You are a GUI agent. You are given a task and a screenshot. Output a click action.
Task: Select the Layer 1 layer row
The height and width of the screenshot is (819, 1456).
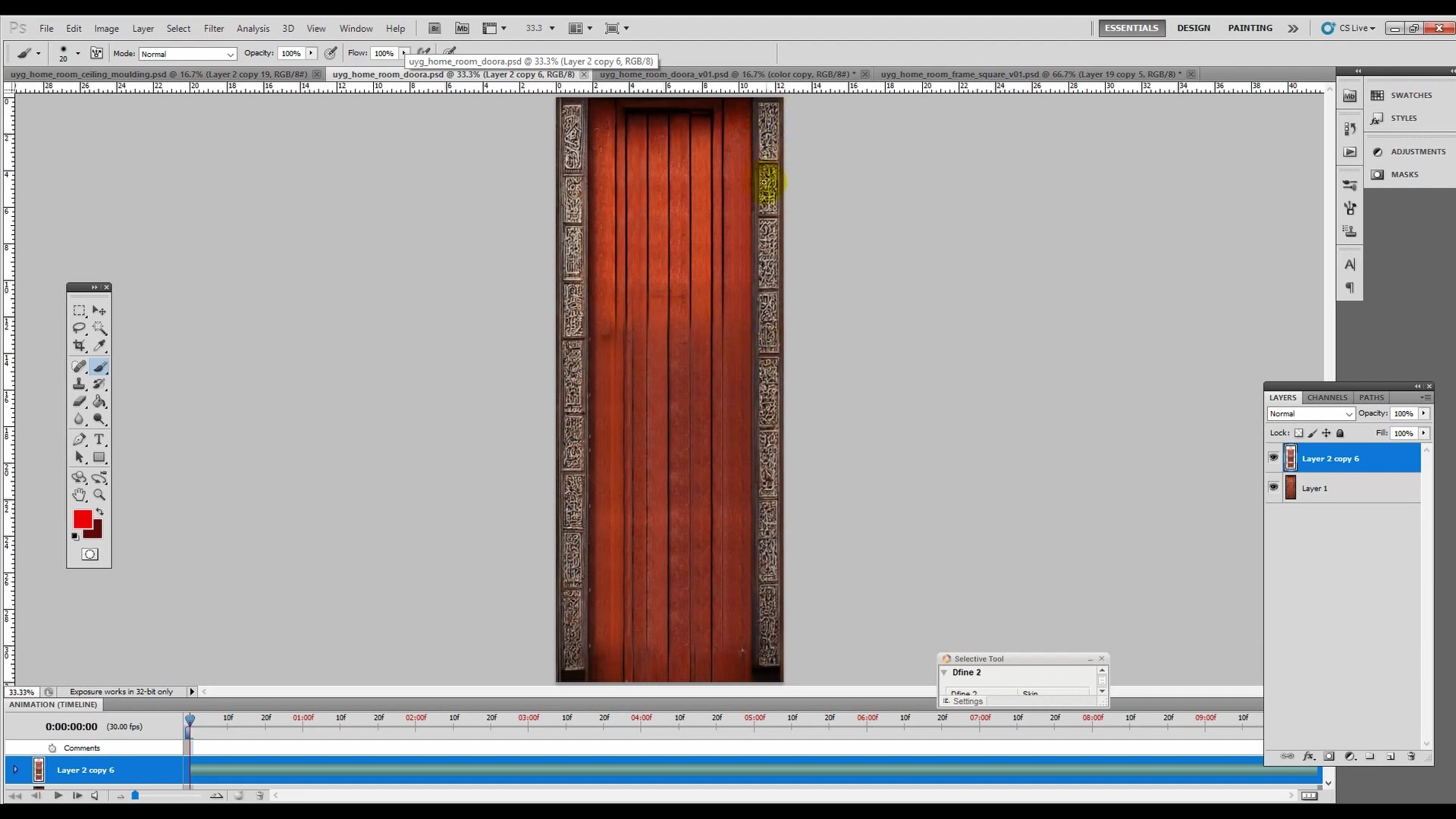[x=1343, y=488]
